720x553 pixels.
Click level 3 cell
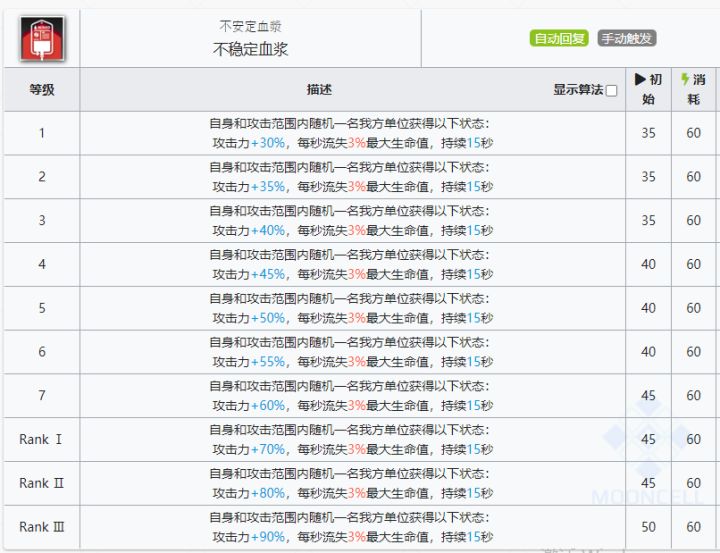(42, 220)
